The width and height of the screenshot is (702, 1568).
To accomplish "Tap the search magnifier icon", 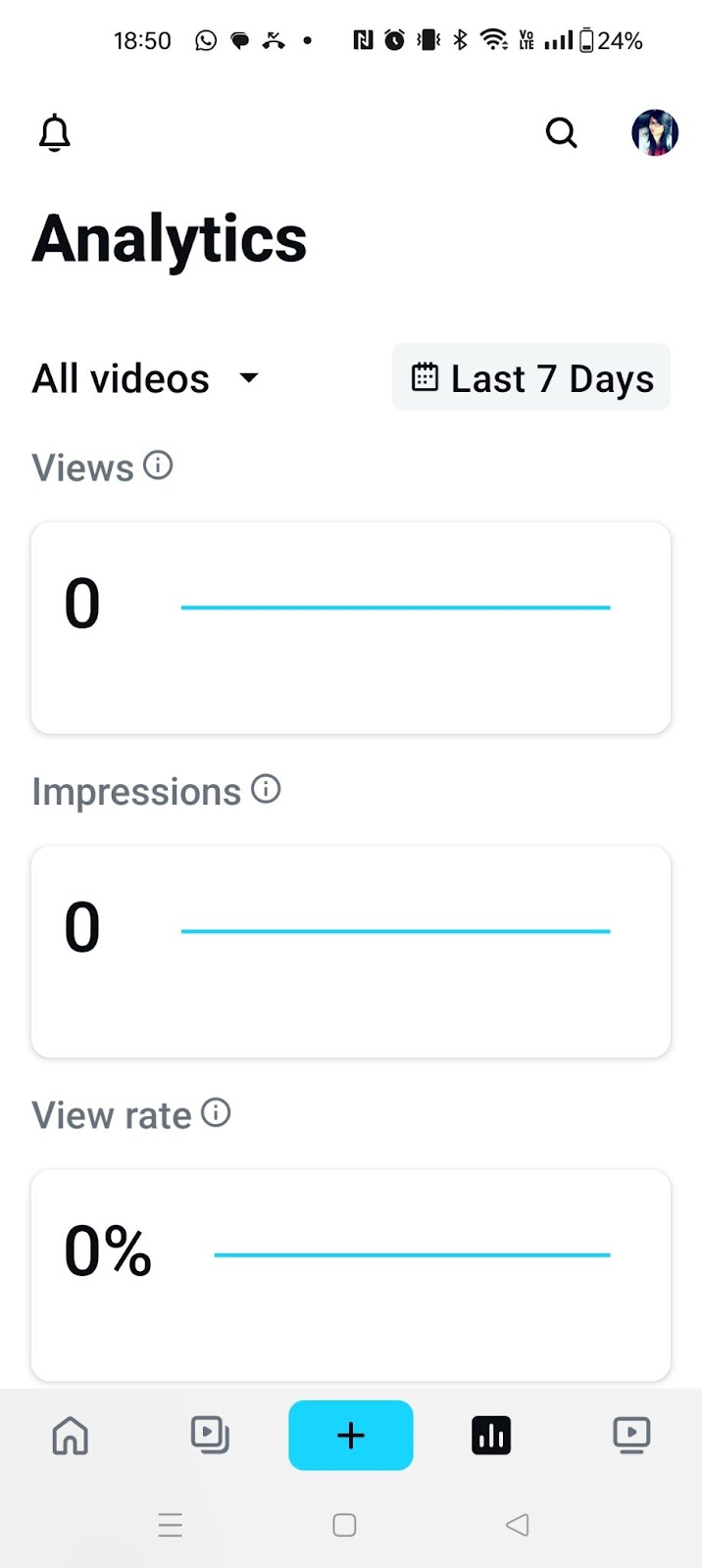I will click(x=561, y=132).
